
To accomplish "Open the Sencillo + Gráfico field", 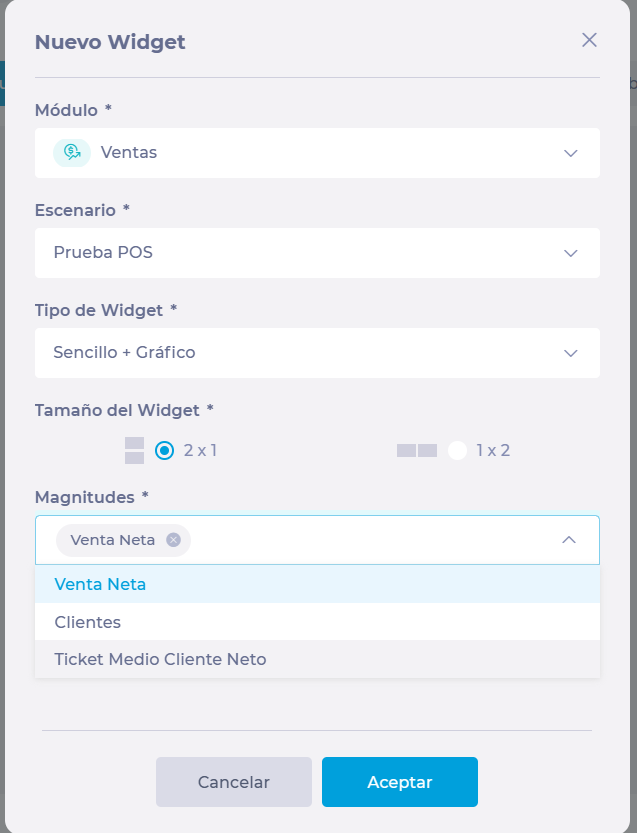I will point(317,353).
